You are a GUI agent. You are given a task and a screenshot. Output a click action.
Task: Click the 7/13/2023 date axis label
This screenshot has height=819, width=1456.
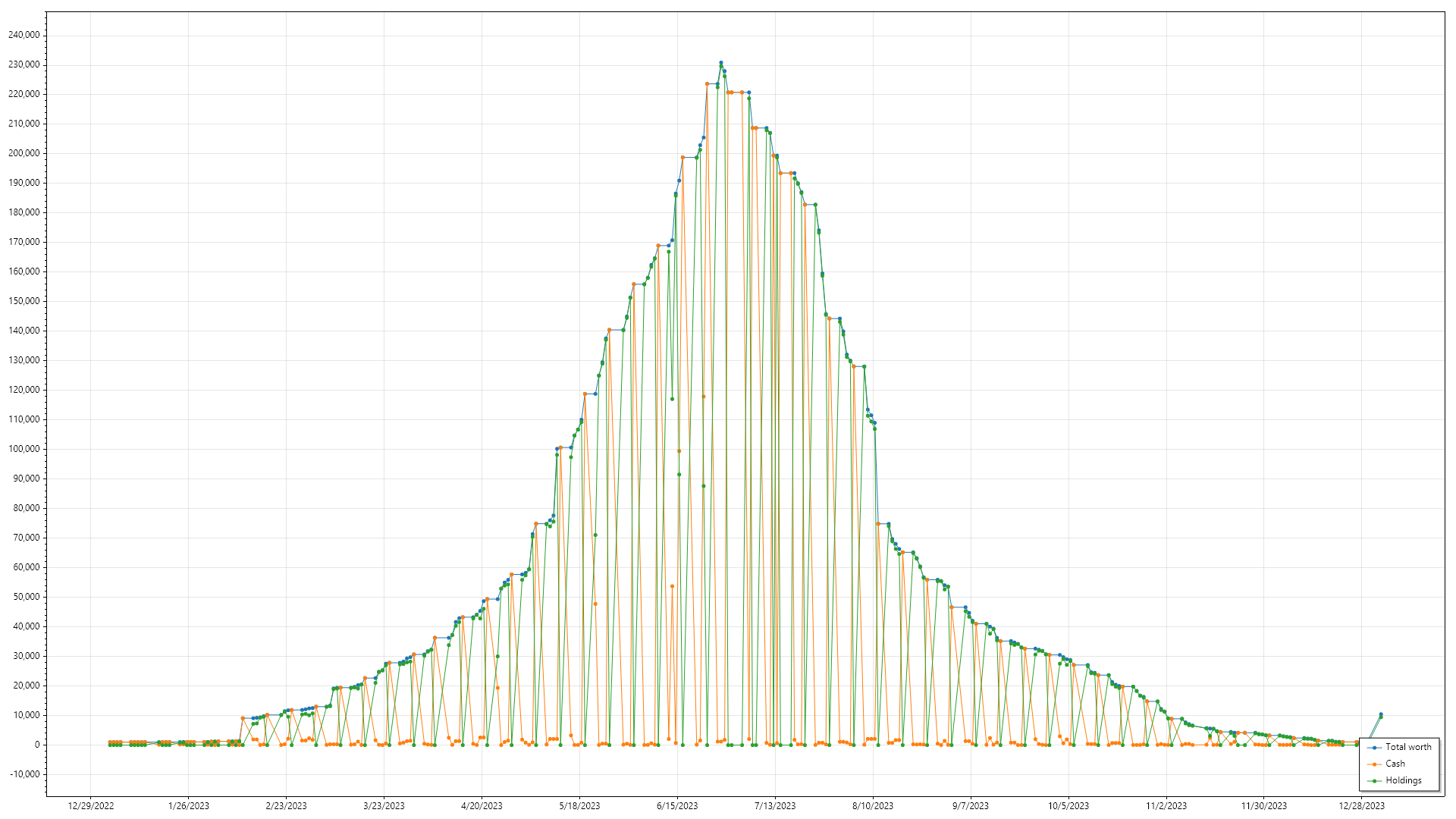775,806
